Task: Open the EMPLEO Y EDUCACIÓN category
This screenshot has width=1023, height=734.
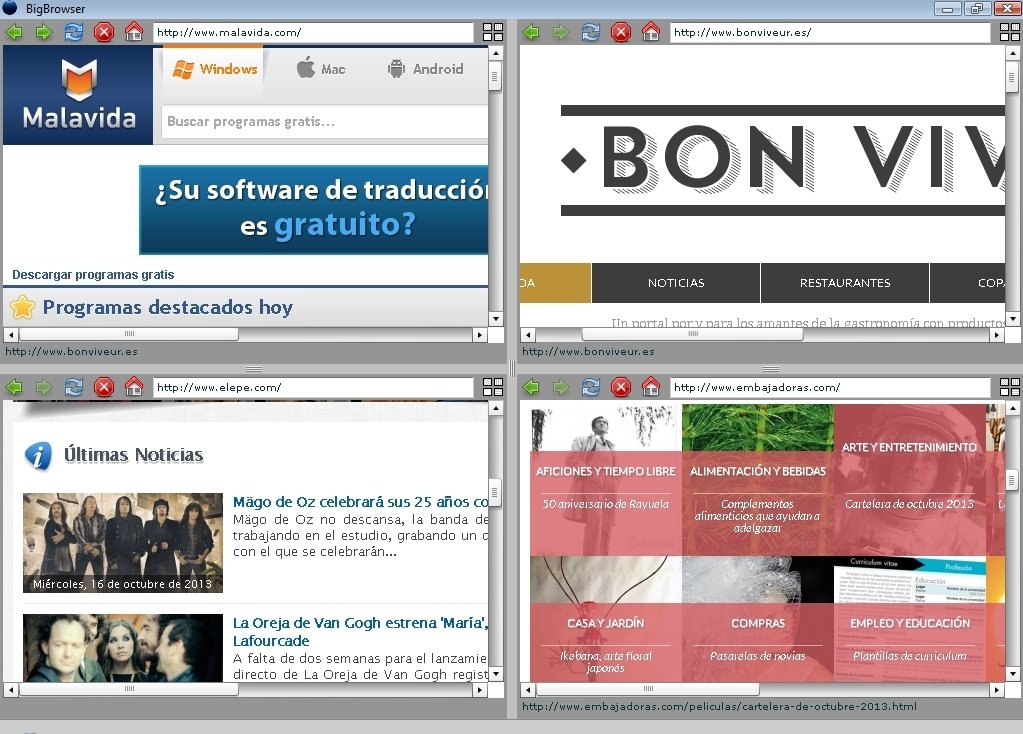Action: 909,623
